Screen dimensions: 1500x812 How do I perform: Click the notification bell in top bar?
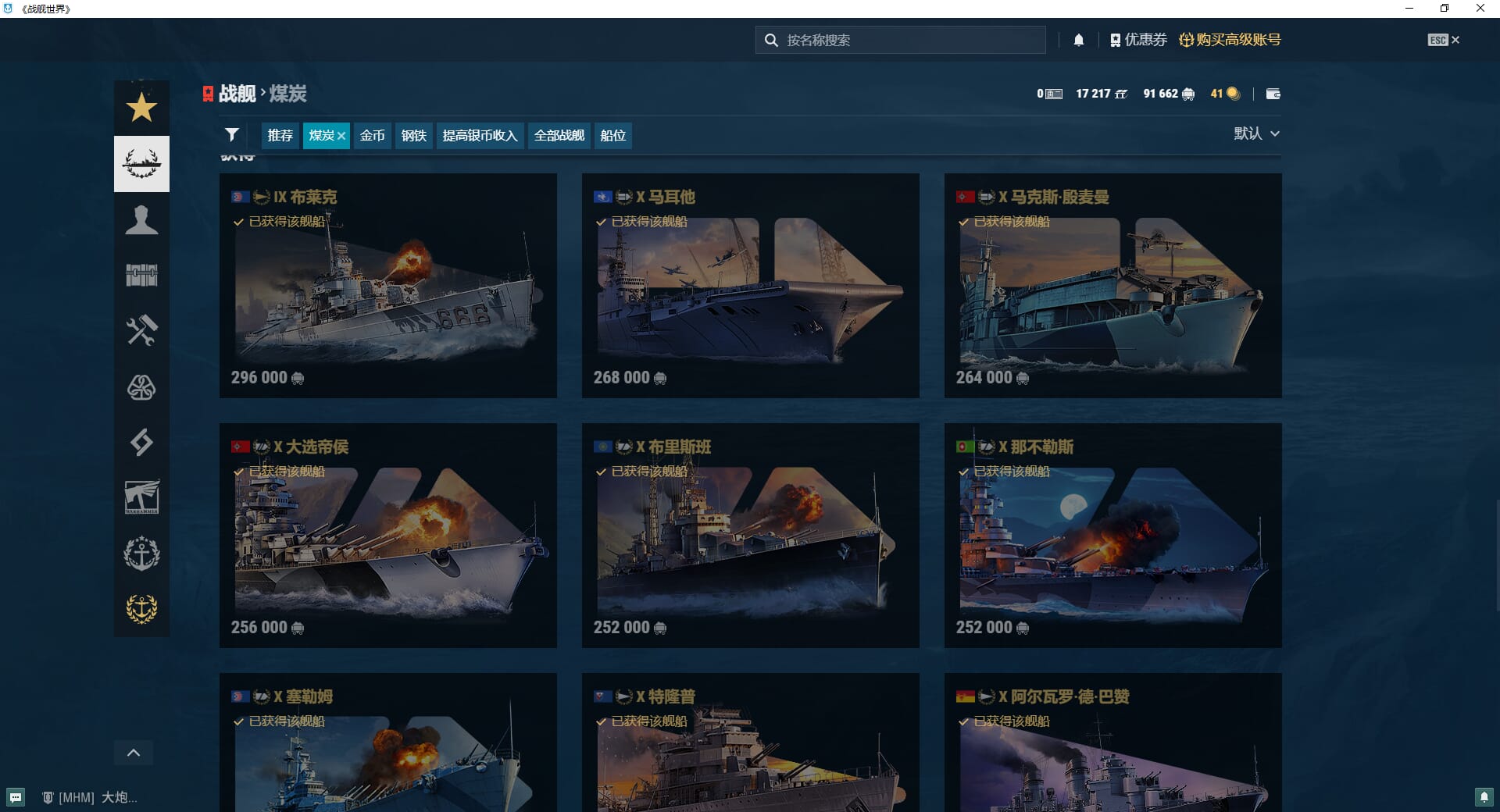point(1078,40)
